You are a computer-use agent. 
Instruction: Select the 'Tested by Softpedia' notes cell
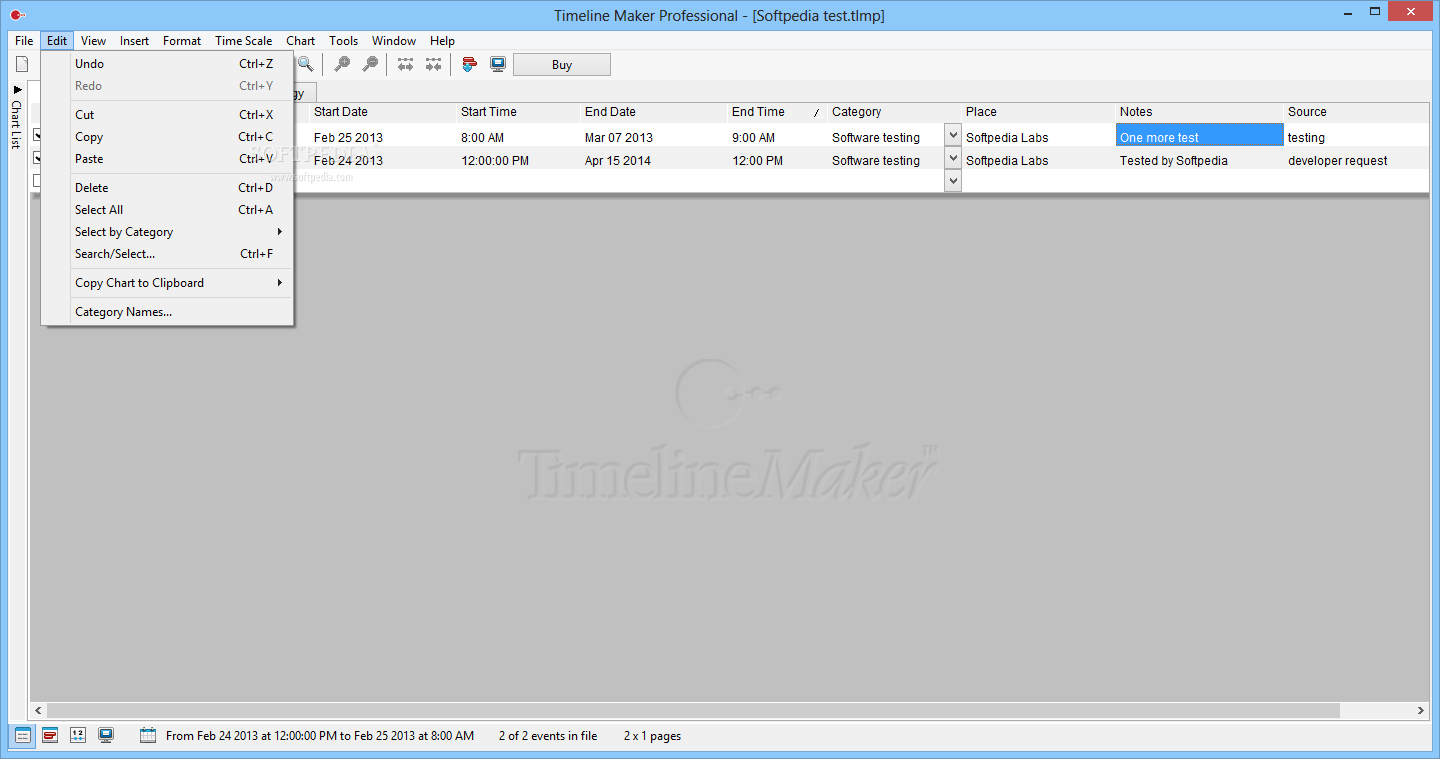point(1199,160)
